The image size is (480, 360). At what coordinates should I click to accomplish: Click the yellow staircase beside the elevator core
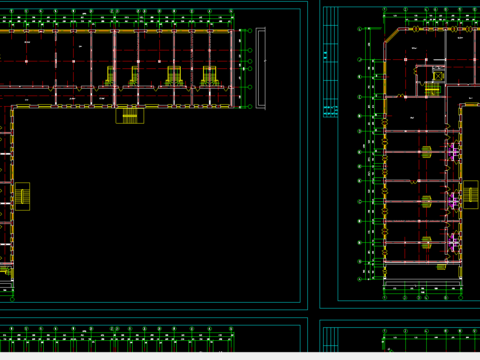click(433, 89)
